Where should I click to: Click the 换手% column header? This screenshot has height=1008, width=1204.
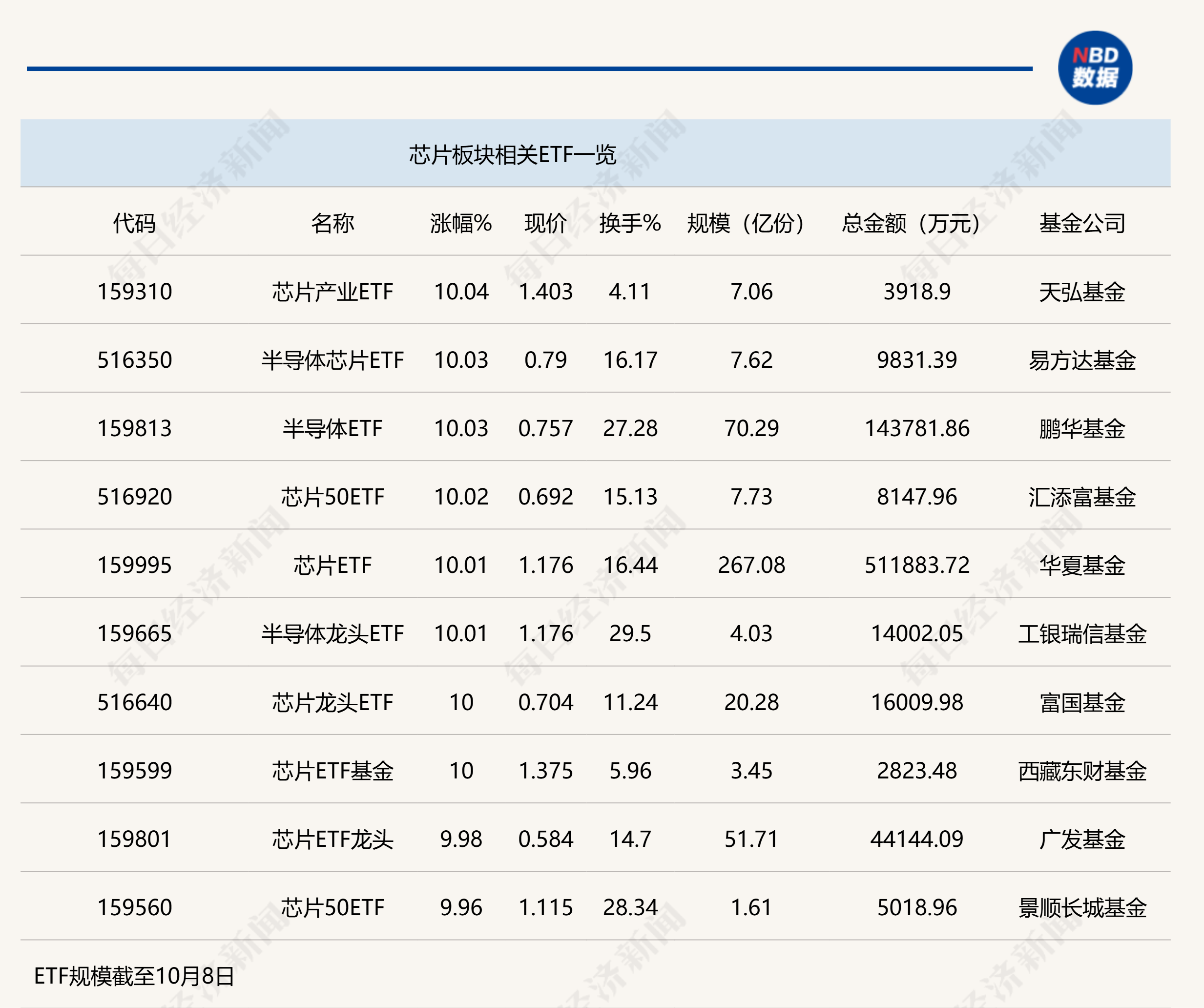click(x=629, y=223)
